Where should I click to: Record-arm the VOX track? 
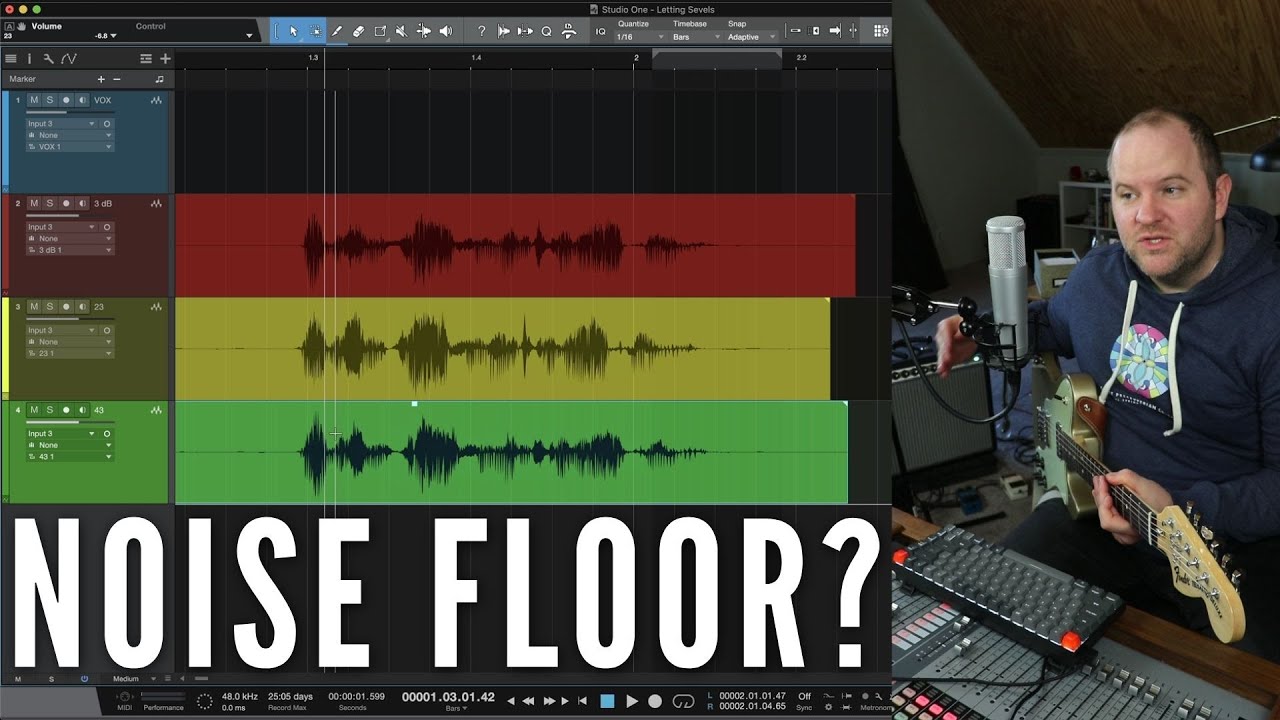click(66, 100)
